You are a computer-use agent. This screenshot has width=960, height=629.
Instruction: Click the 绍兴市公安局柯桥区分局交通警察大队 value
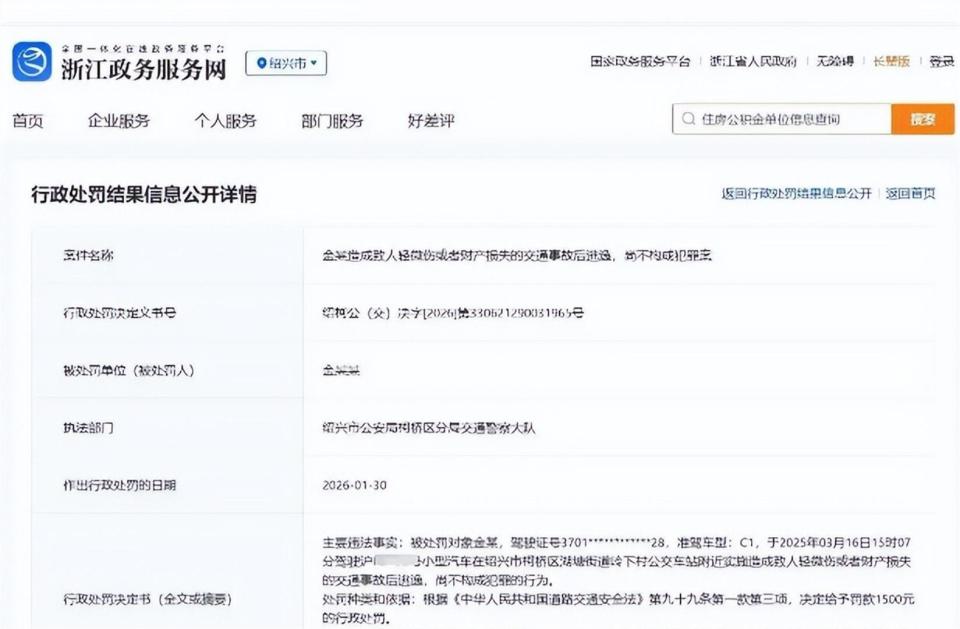click(429, 427)
